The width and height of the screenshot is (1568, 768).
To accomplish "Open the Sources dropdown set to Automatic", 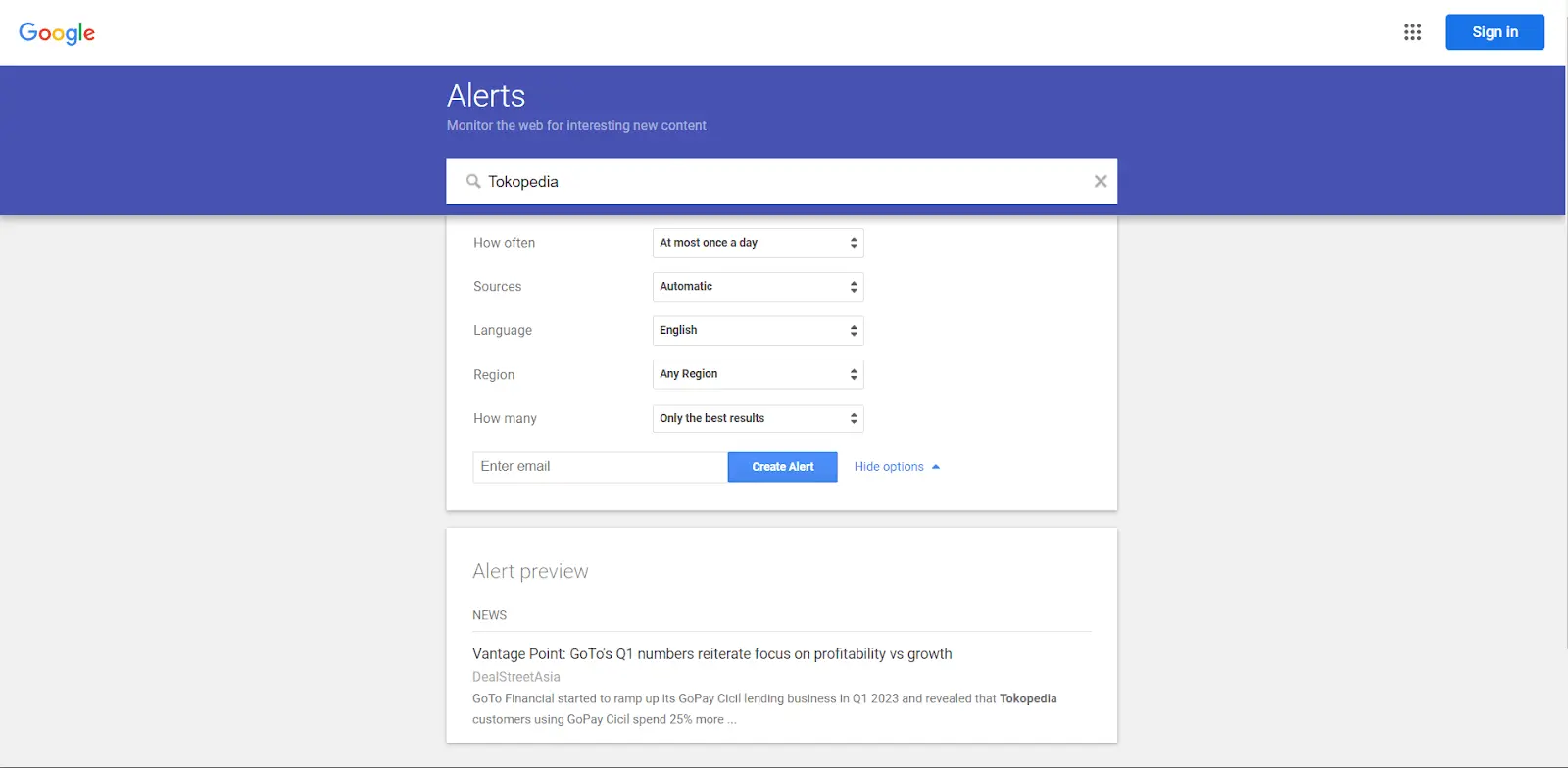I will coord(758,287).
